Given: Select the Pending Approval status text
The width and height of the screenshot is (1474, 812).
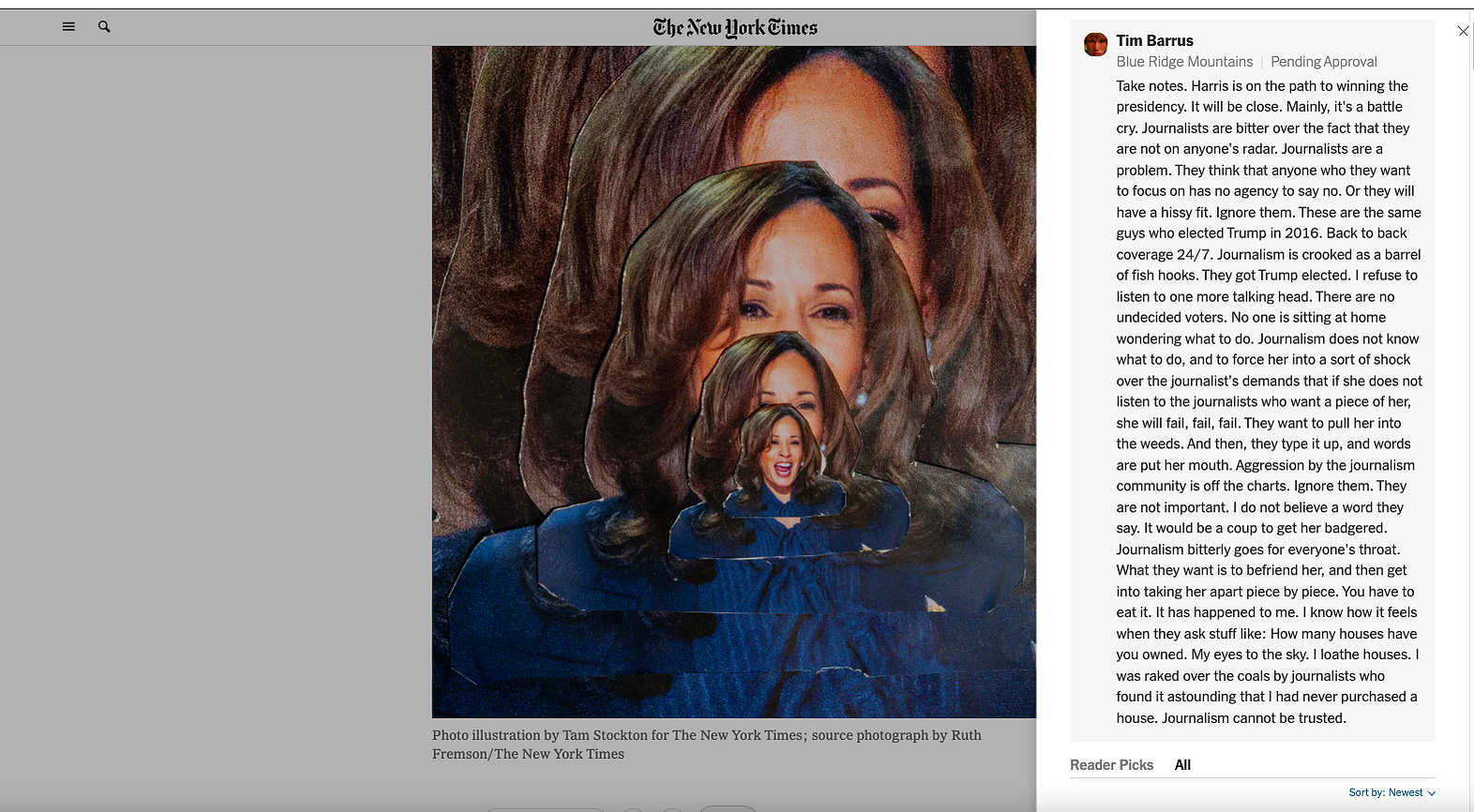Looking at the screenshot, I should pyautogui.click(x=1323, y=62).
